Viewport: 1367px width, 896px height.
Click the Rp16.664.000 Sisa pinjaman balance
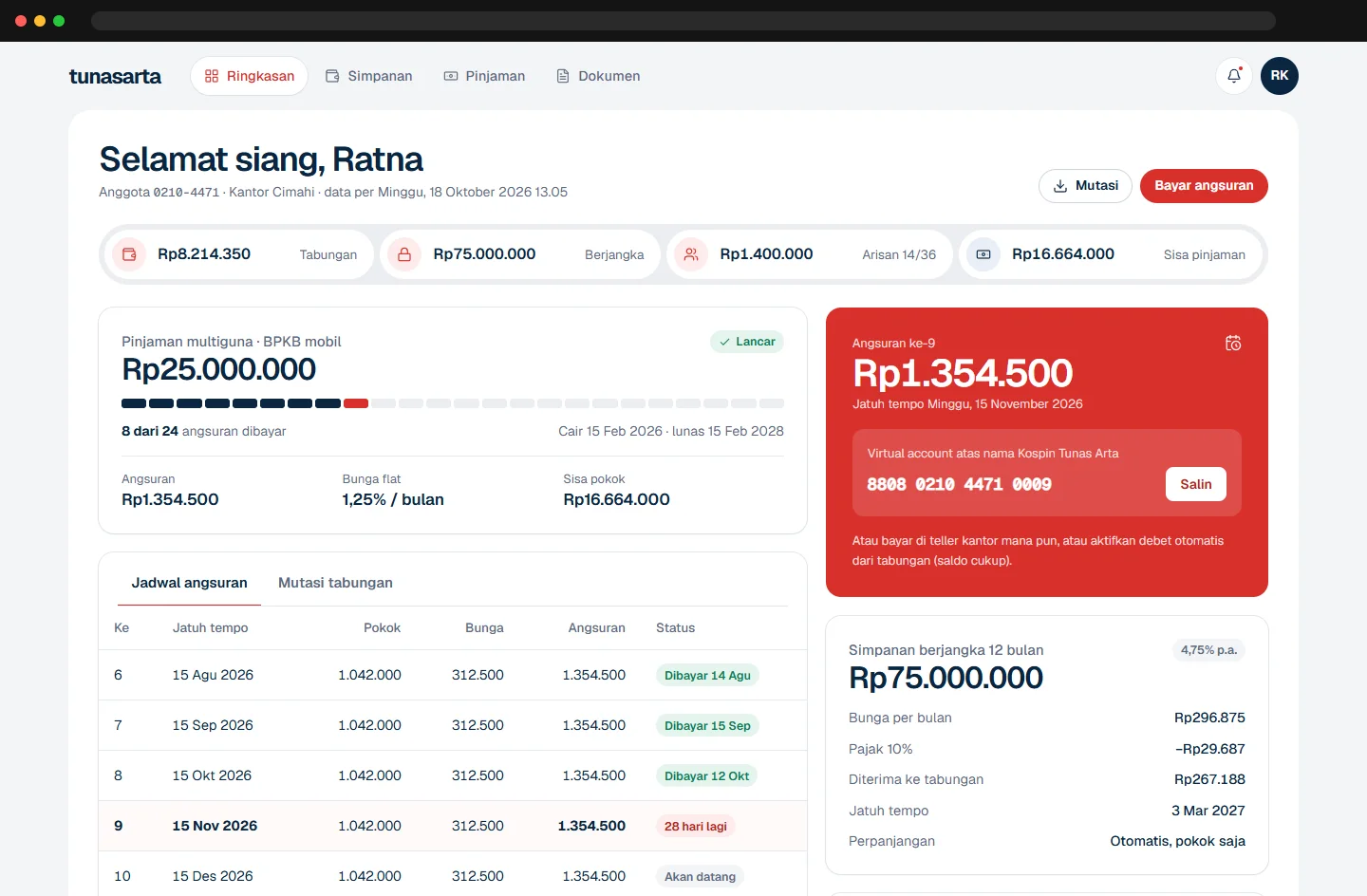pos(1063,254)
